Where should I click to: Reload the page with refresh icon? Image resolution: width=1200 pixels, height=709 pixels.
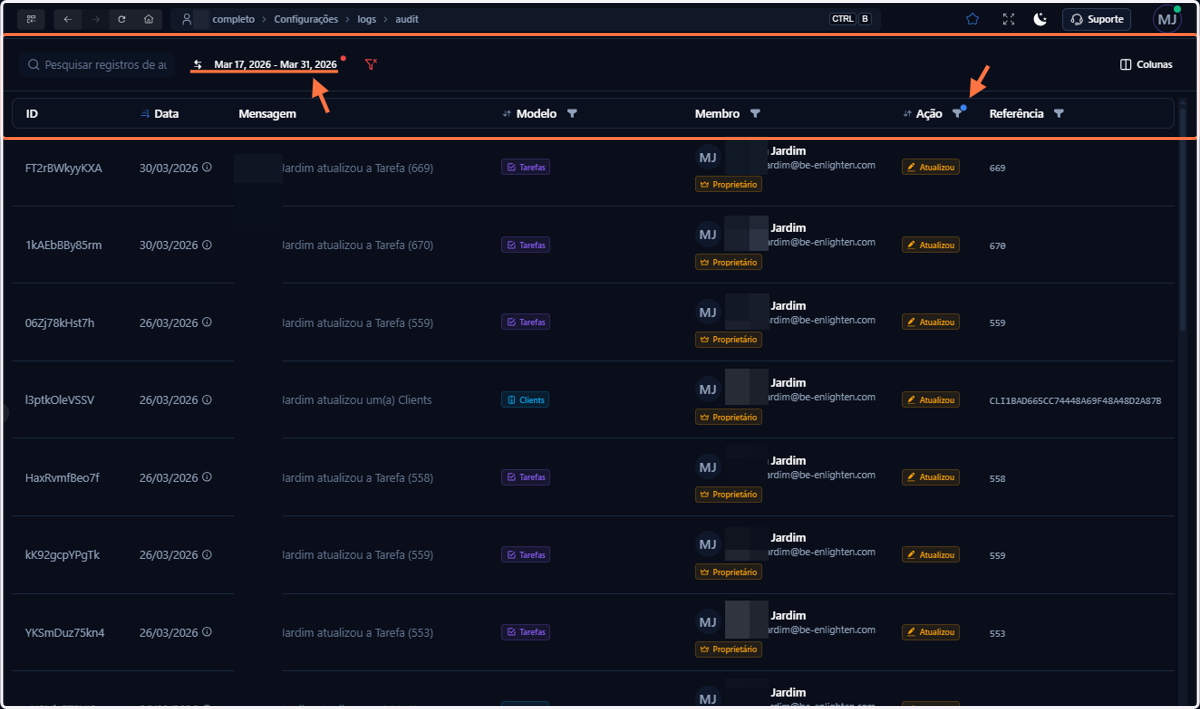click(x=122, y=19)
